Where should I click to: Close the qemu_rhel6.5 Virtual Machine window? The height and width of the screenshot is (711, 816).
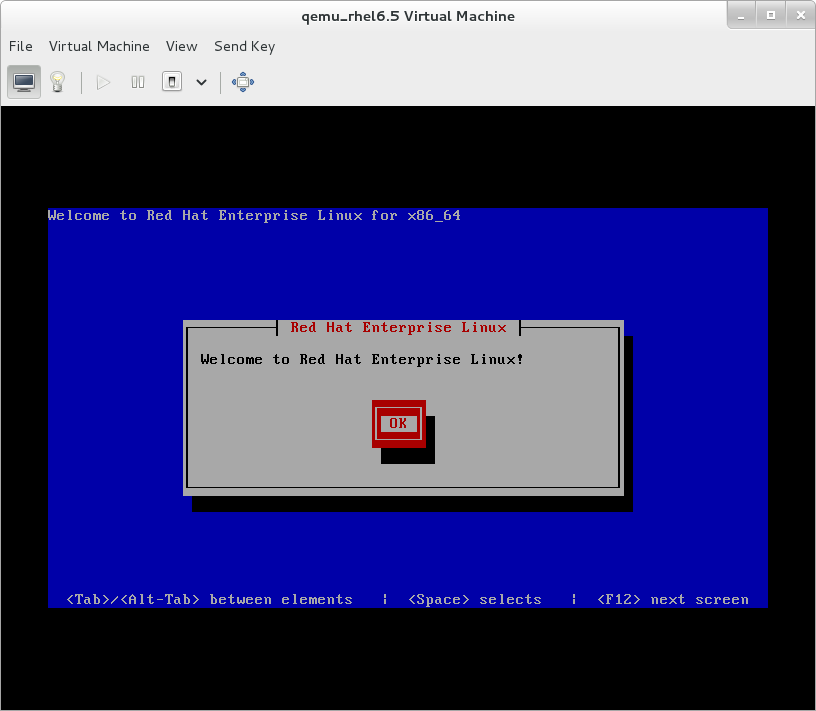801,16
